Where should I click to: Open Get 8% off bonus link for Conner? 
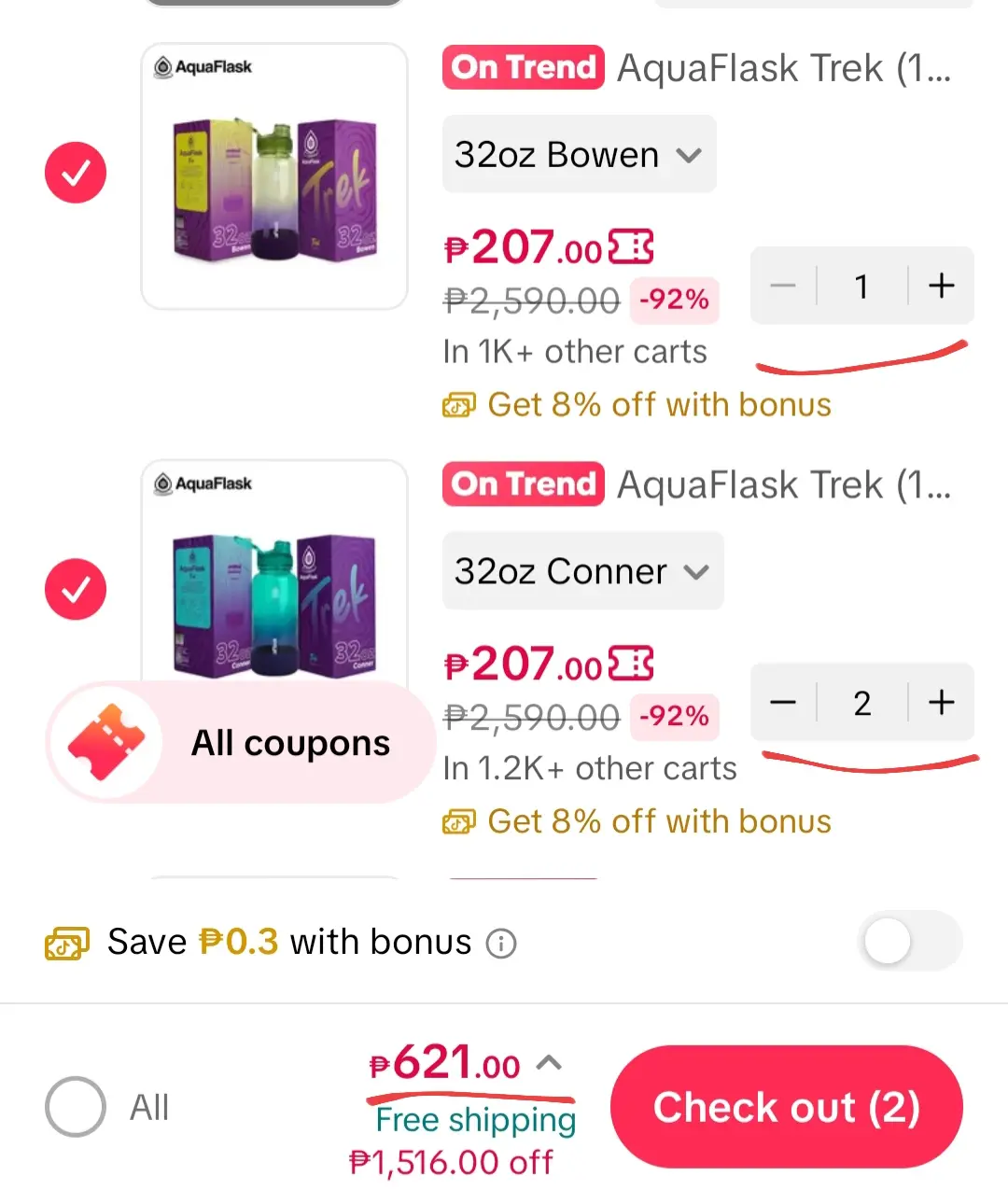[x=637, y=821]
